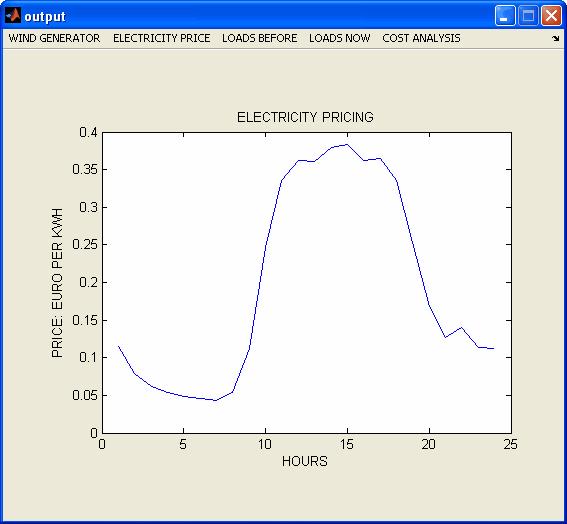Open the LOADS NOW menu
This screenshot has width=567, height=524.
(x=340, y=38)
